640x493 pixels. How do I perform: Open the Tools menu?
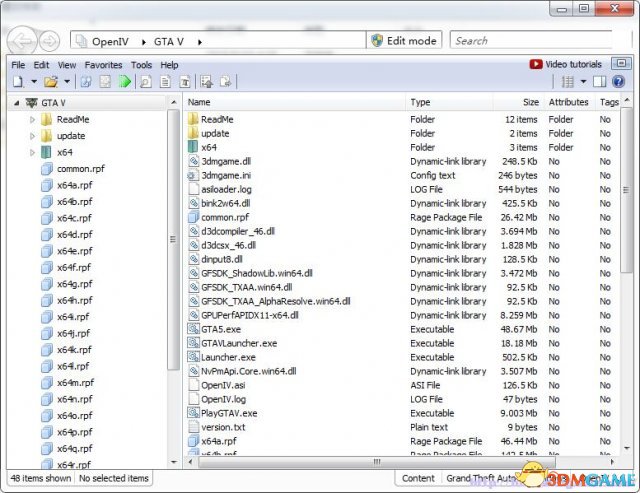click(x=141, y=65)
